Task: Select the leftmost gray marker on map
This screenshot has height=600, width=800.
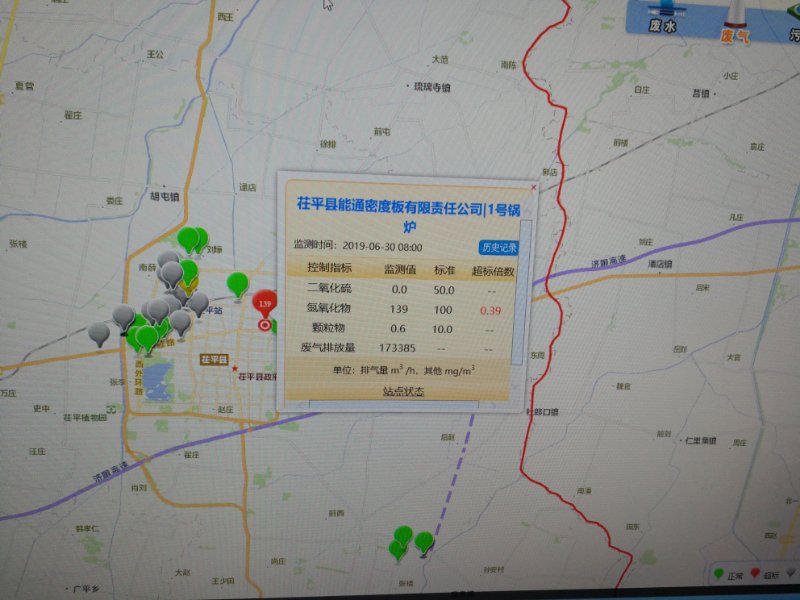Action: [99, 332]
